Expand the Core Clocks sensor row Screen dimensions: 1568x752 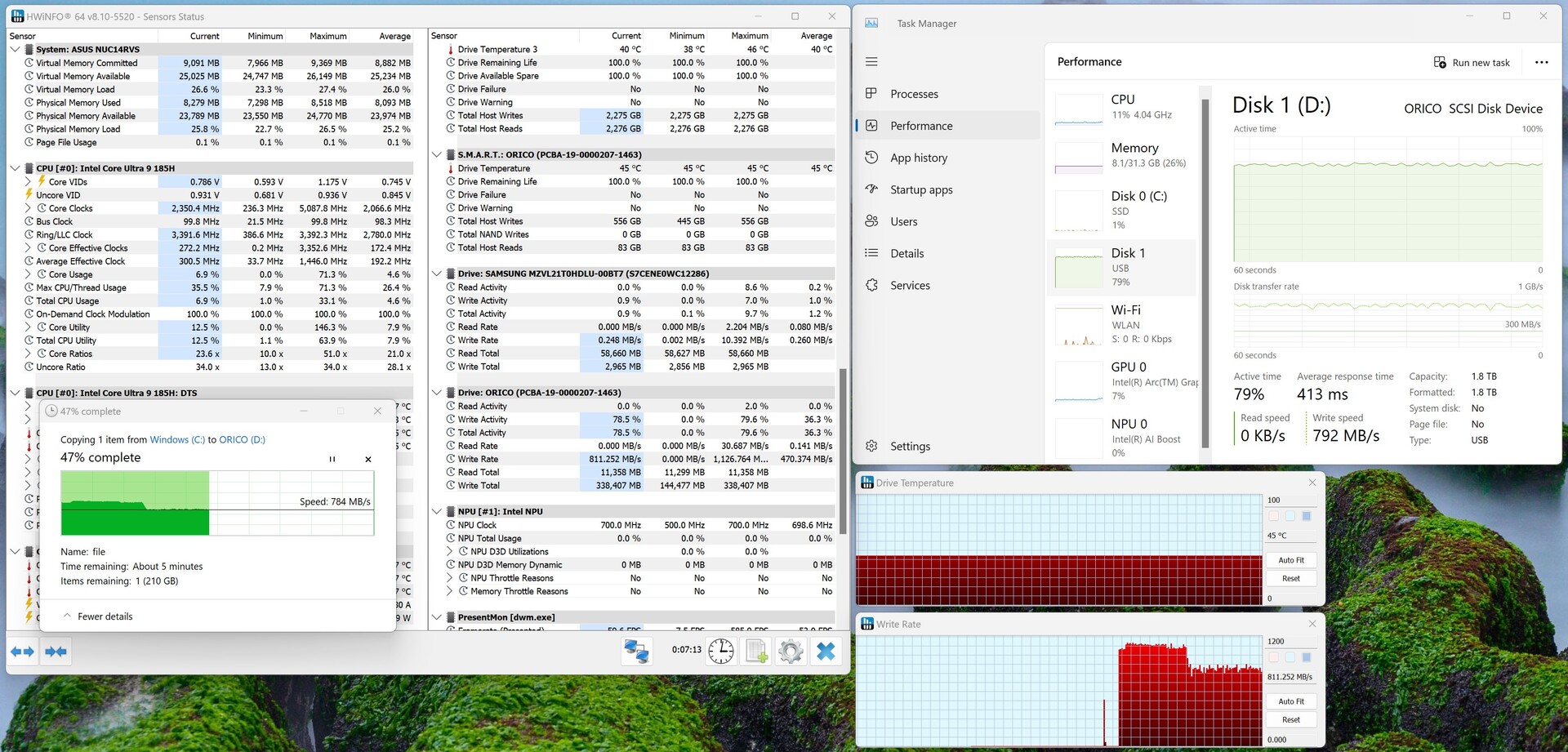point(28,208)
